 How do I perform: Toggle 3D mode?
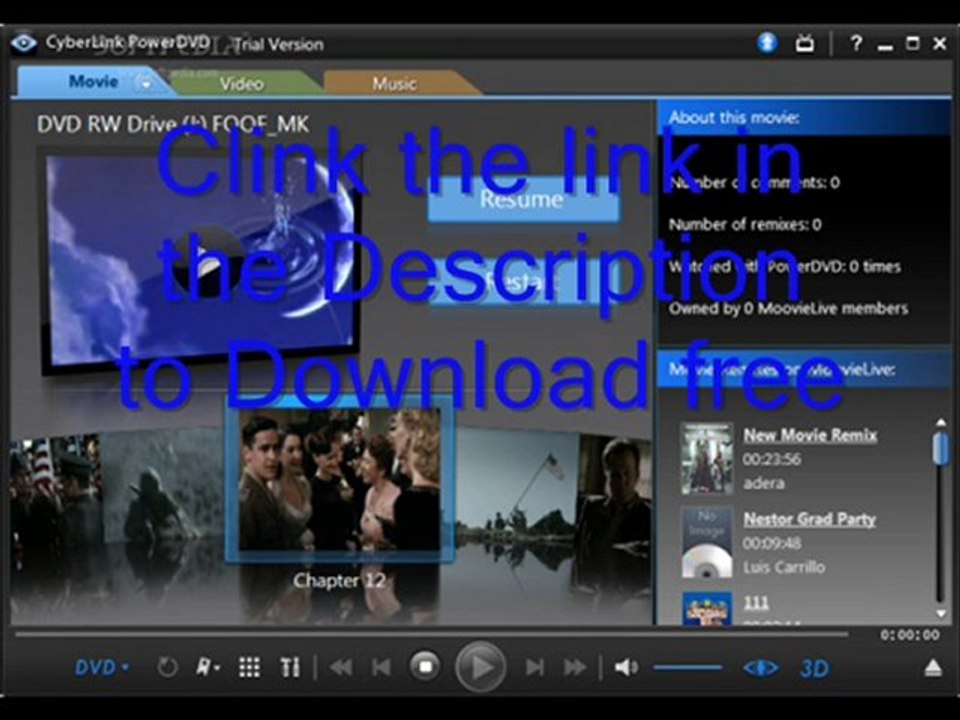pyautogui.click(x=814, y=668)
